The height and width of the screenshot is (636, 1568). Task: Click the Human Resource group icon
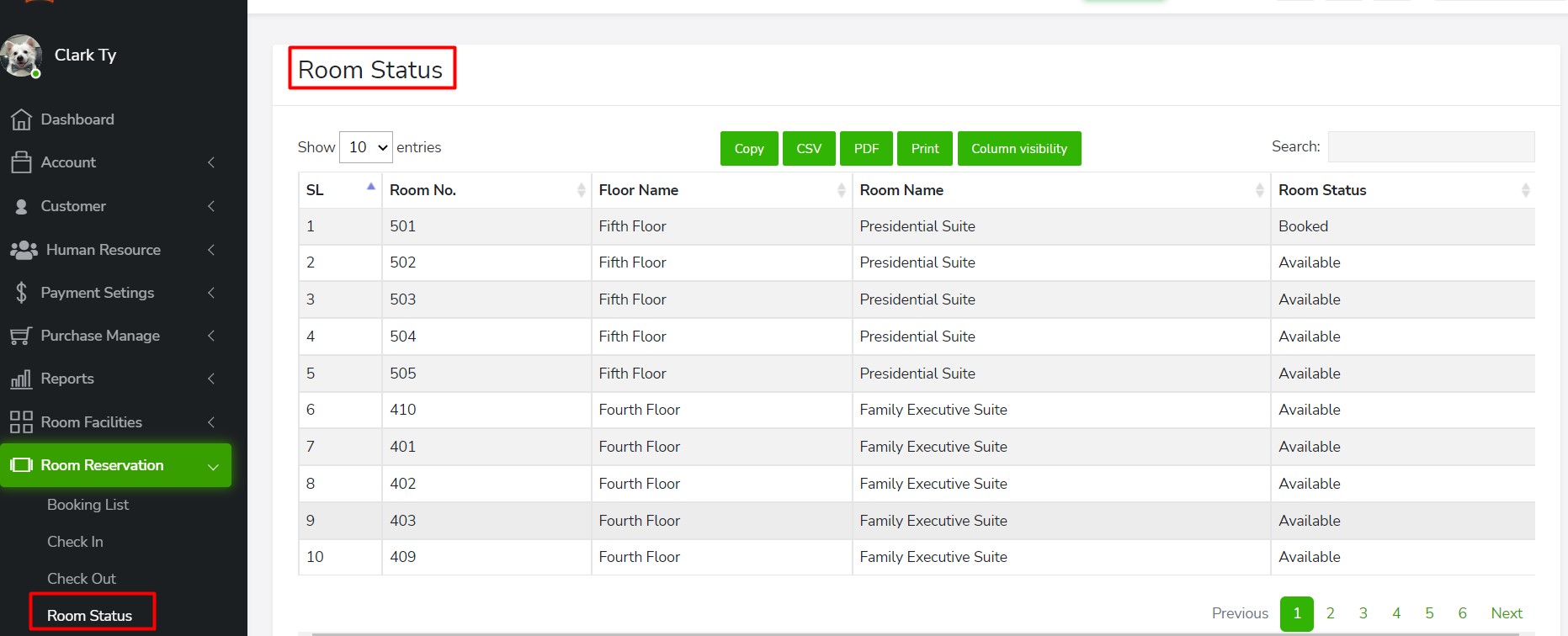(x=24, y=250)
